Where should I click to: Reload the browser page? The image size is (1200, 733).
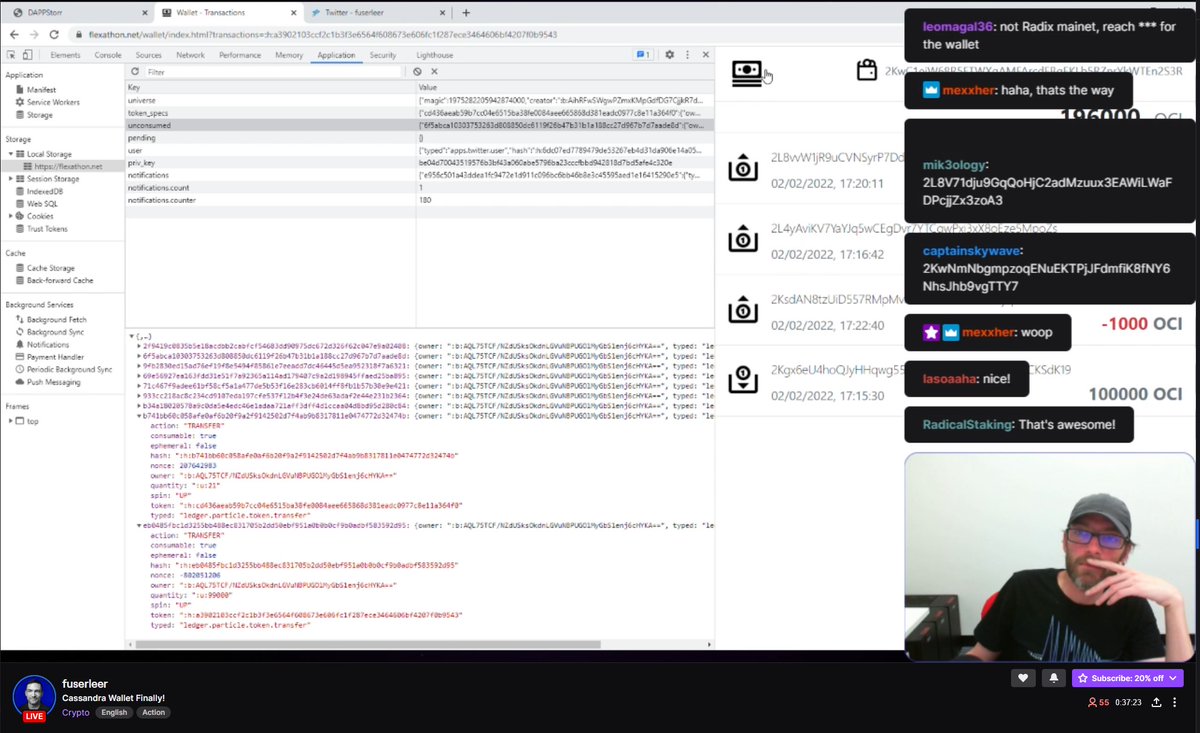click(x=54, y=34)
